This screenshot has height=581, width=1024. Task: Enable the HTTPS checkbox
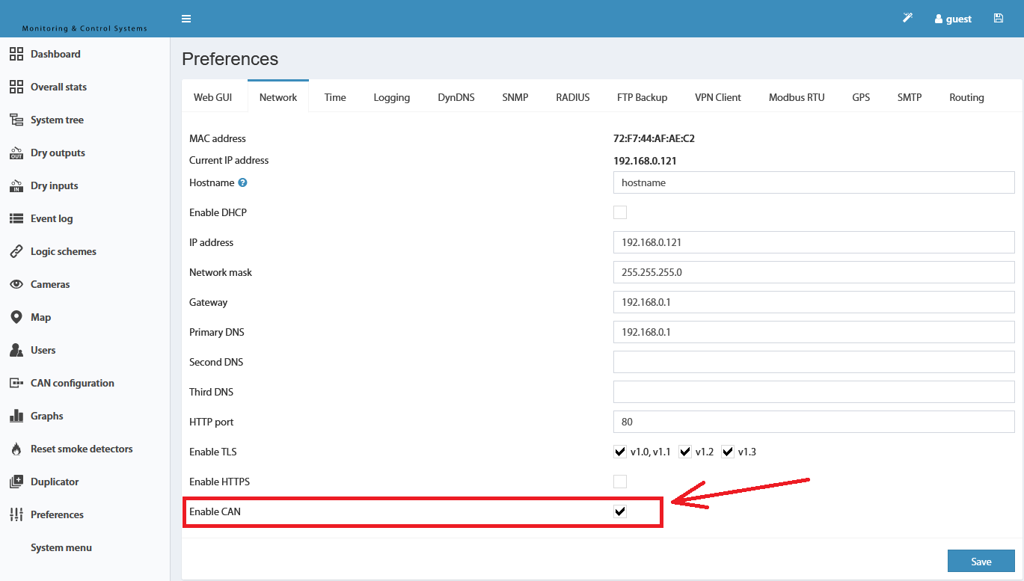pyautogui.click(x=620, y=482)
